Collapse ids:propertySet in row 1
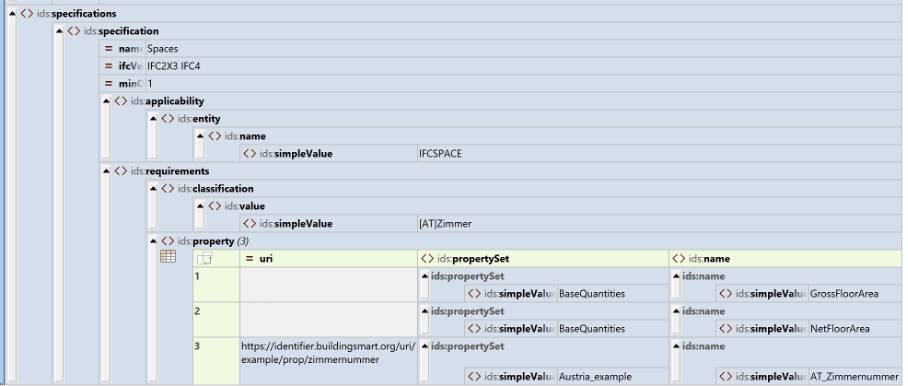The image size is (908, 386). [425, 277]
